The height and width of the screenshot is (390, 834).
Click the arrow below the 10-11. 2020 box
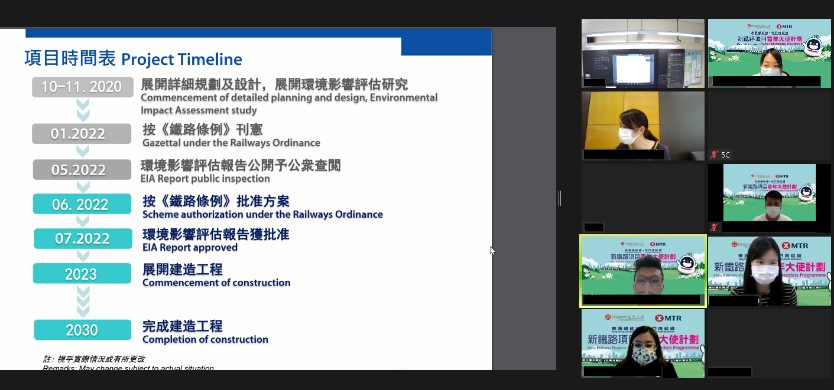tap(83, 110)
